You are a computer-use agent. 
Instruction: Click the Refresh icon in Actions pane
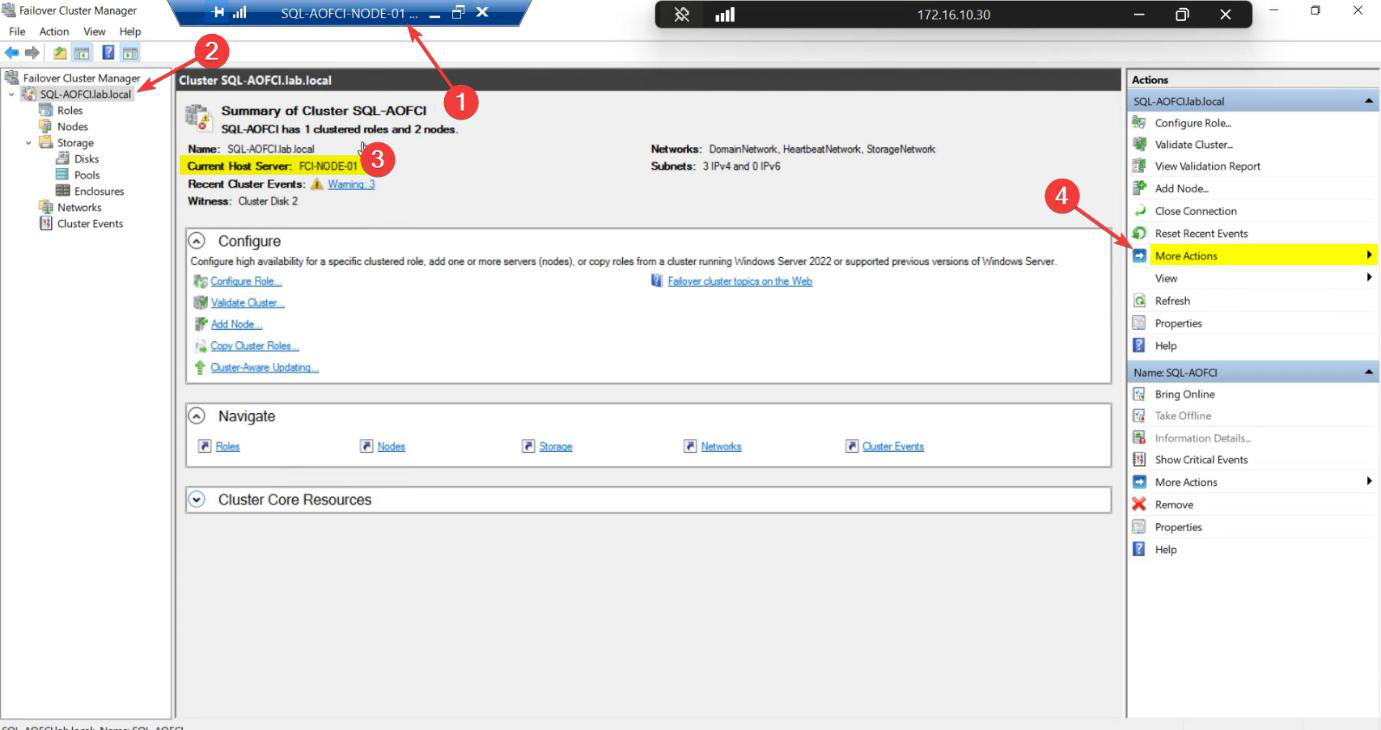1138,300
